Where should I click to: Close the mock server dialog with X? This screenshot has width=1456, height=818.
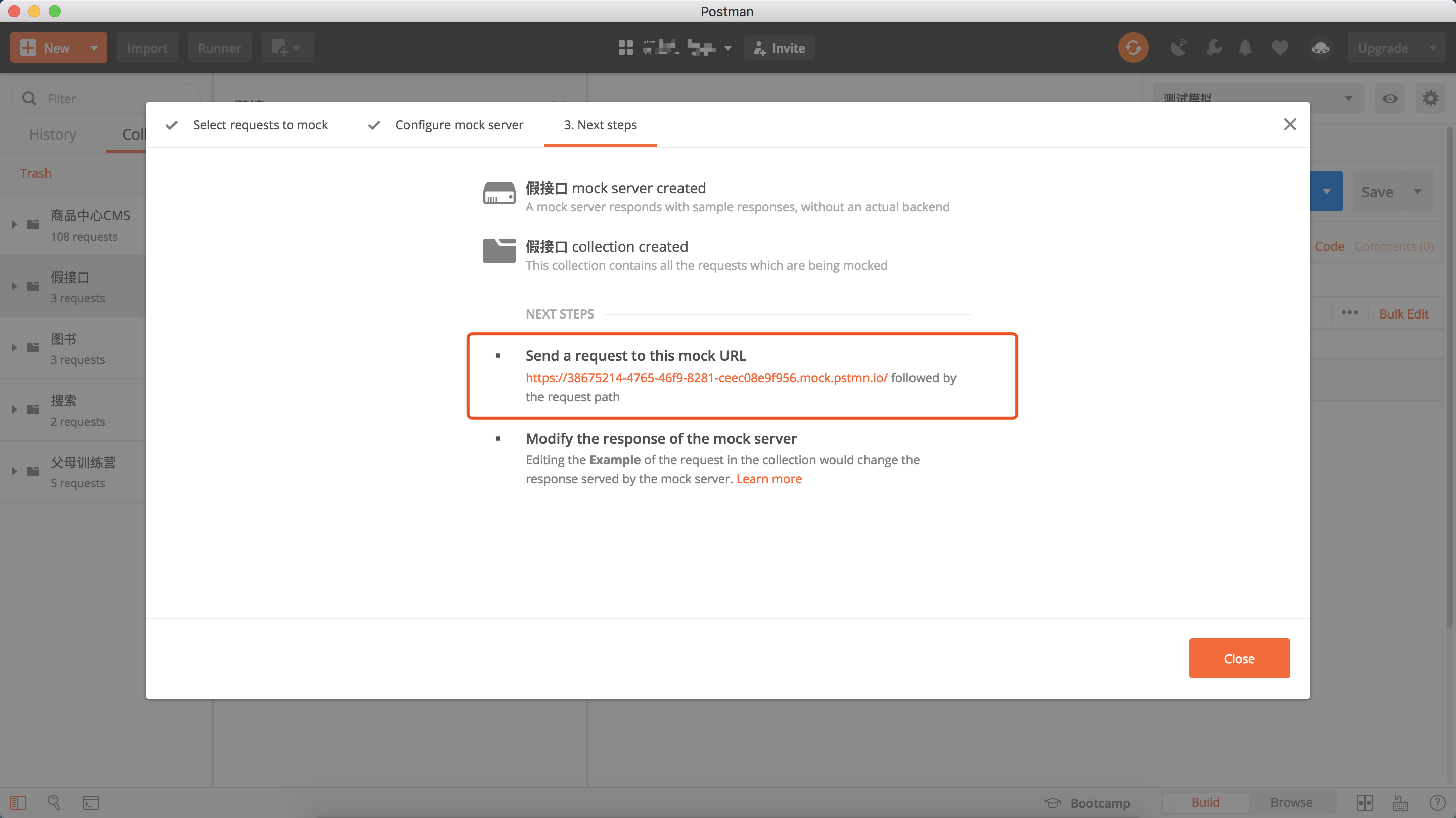(x=1290, y=124)
